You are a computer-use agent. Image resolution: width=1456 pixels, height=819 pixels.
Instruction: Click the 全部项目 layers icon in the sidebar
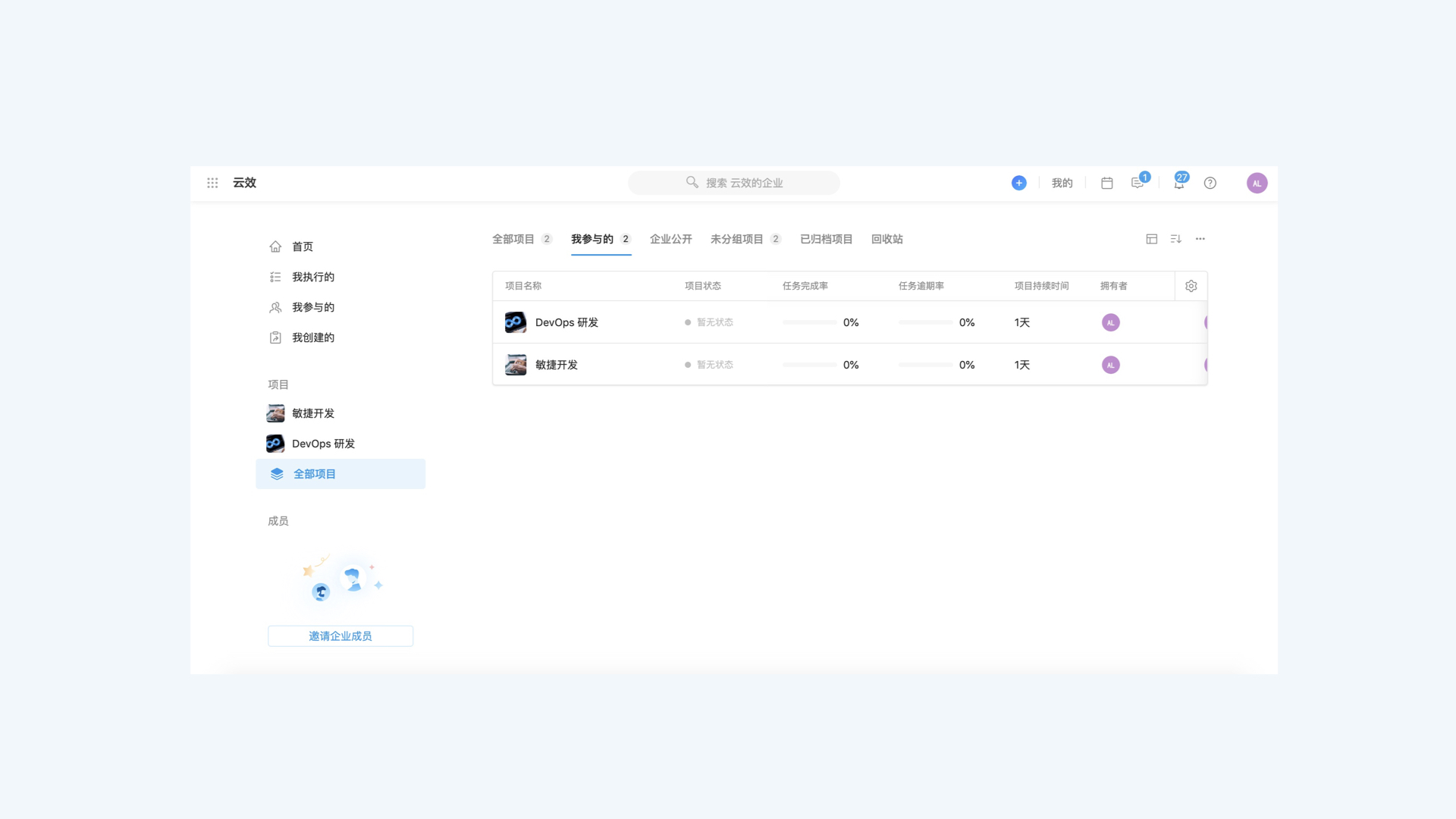(277, 474)
